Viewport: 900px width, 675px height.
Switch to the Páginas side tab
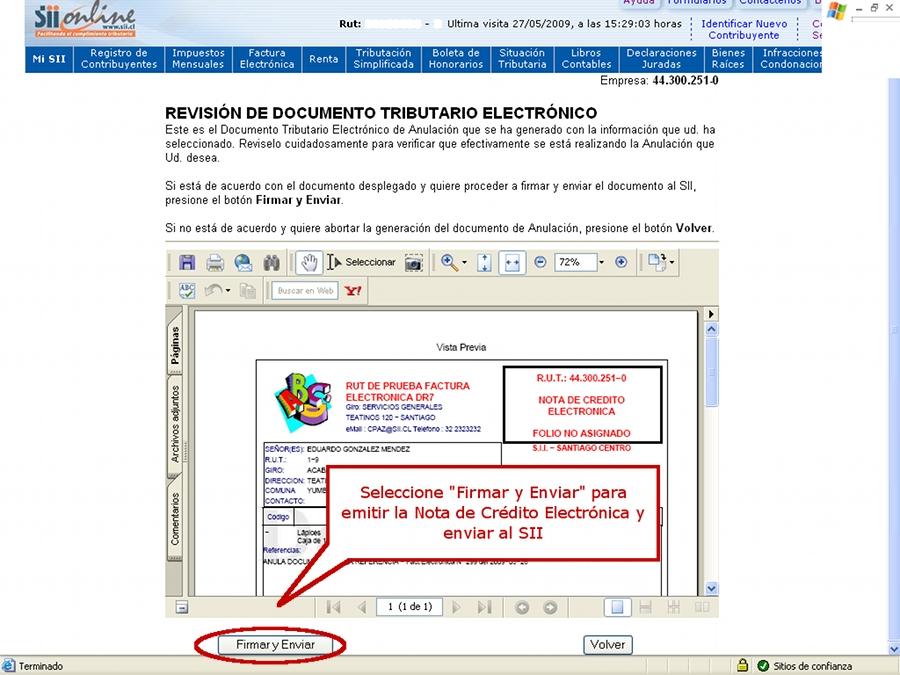(x=175, y=344)
